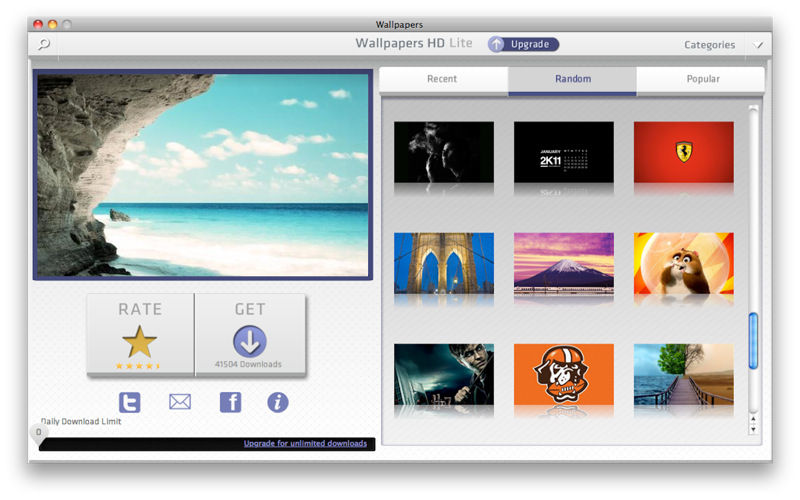Select the orange bulldog mascot wallpaper
Viewport: 800px width, 500px height.
564,374
